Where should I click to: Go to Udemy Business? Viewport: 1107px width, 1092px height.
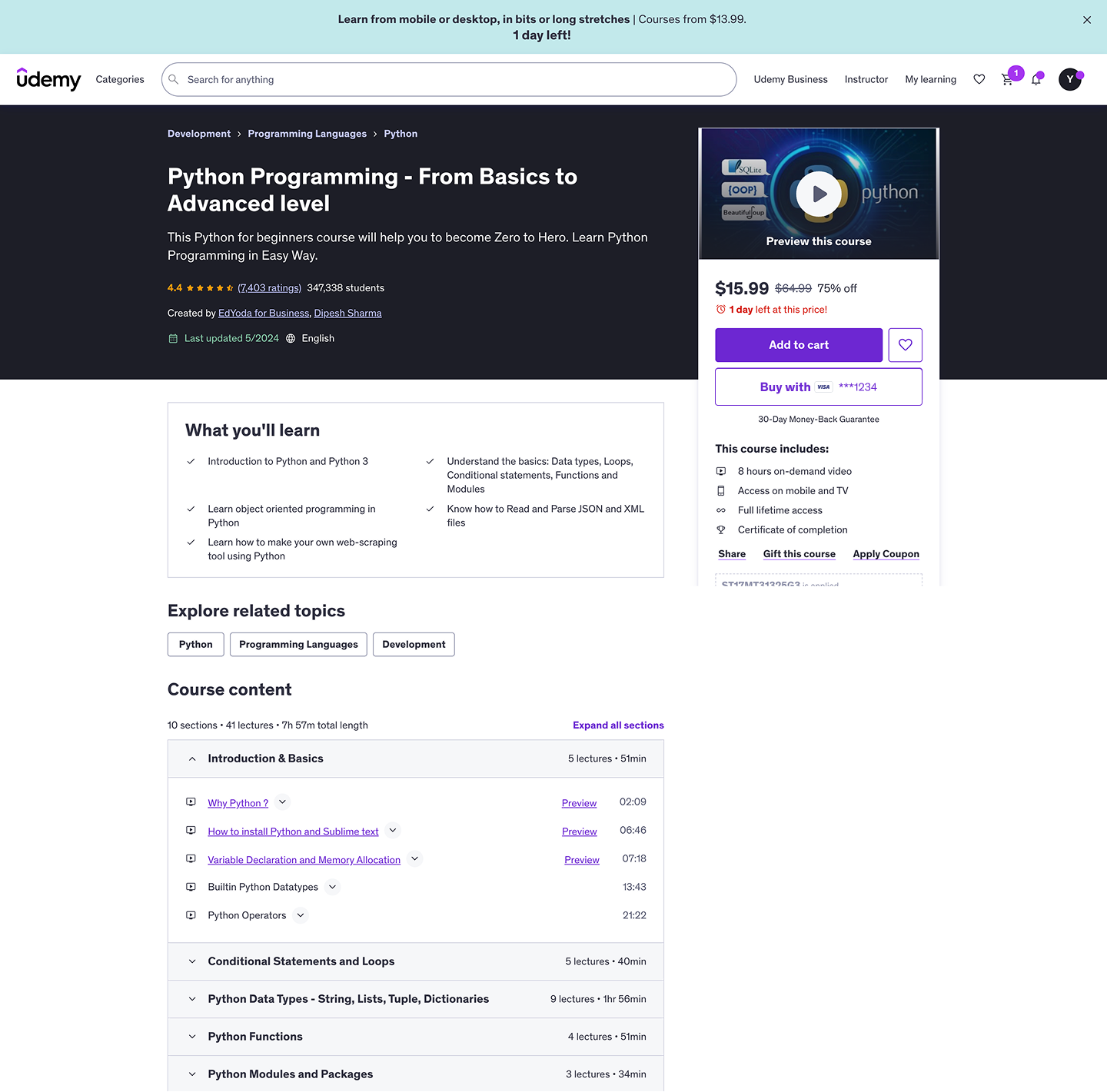(x=790, y=79)
